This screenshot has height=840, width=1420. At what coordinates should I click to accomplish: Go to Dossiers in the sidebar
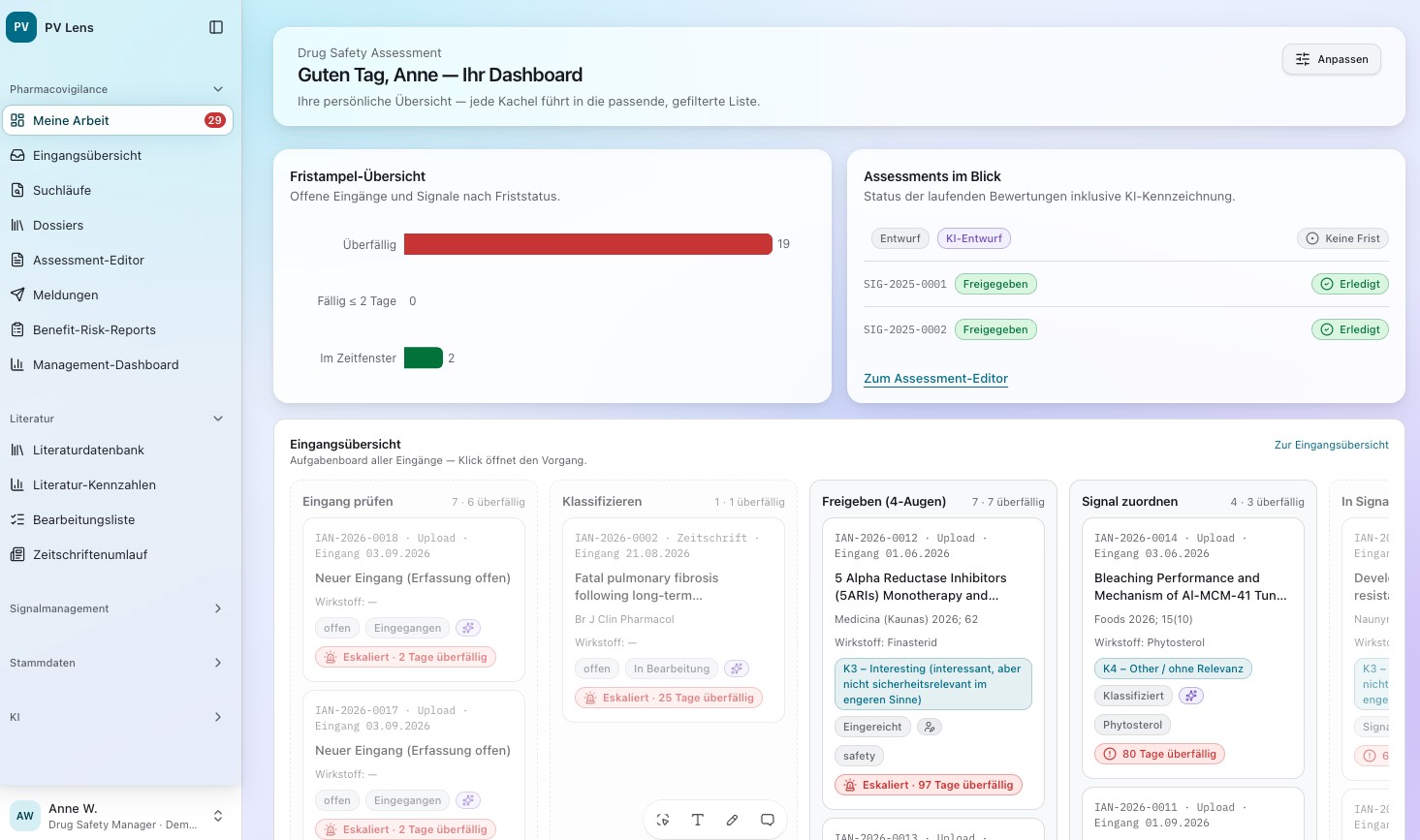click(117, 225)
